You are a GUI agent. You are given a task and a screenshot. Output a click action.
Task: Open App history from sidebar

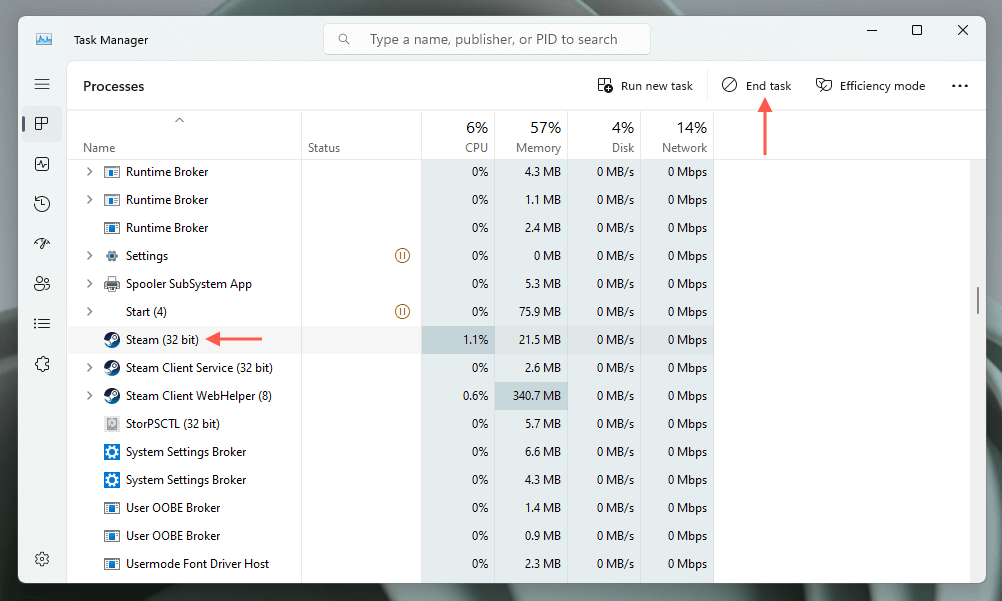pos(42,204)
